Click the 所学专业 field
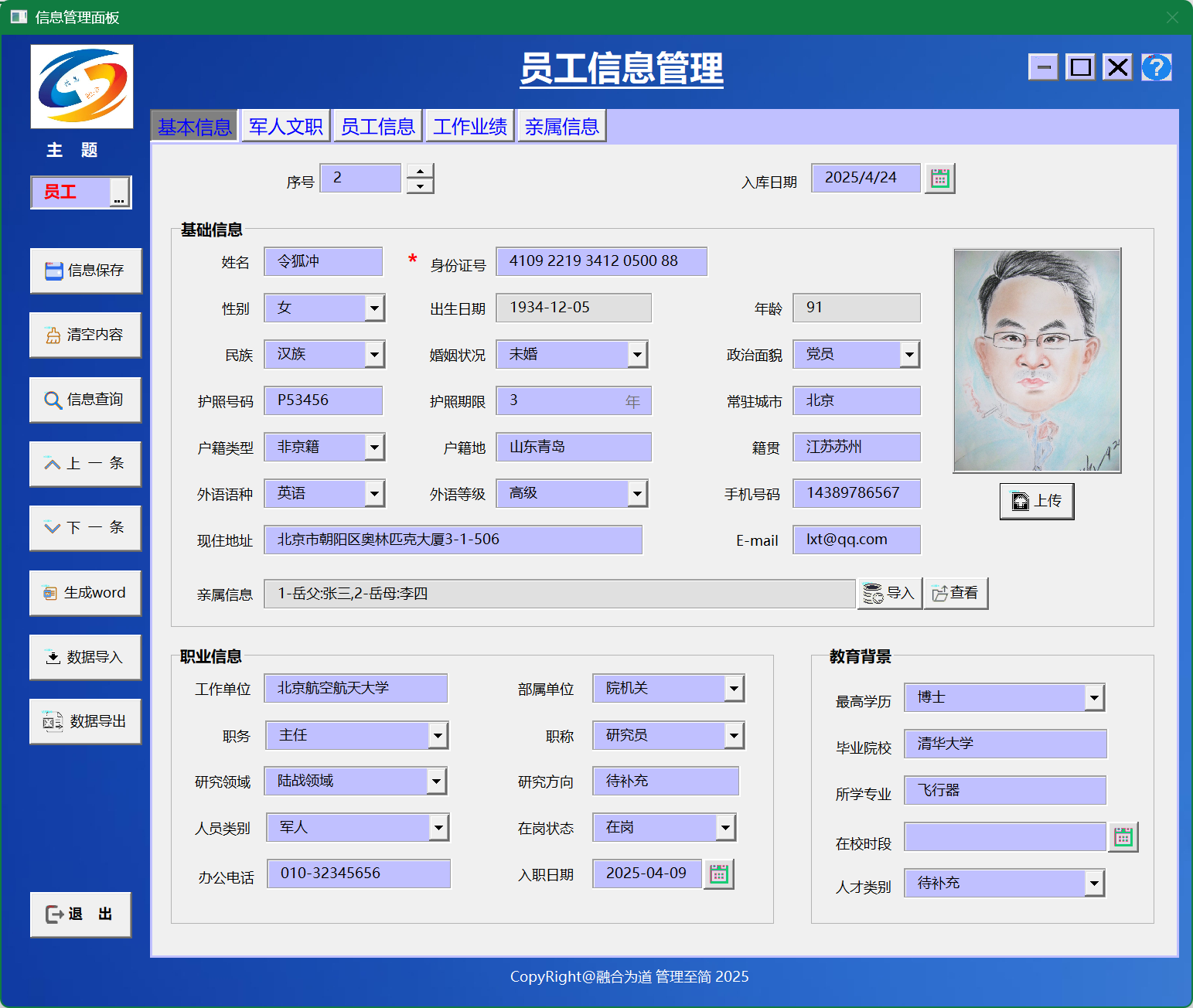 [1005, 790]
